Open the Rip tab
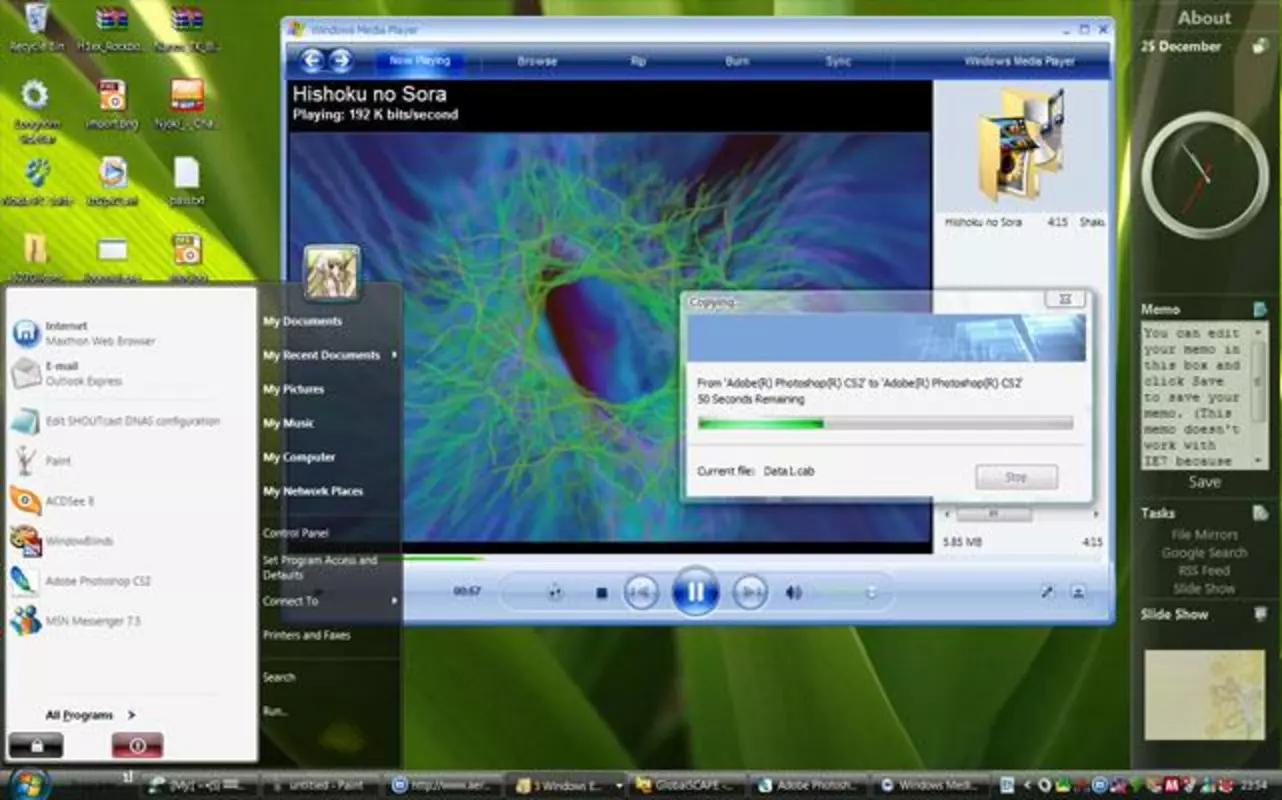This screenshot has height=800, width=1282. pos(638,61)
